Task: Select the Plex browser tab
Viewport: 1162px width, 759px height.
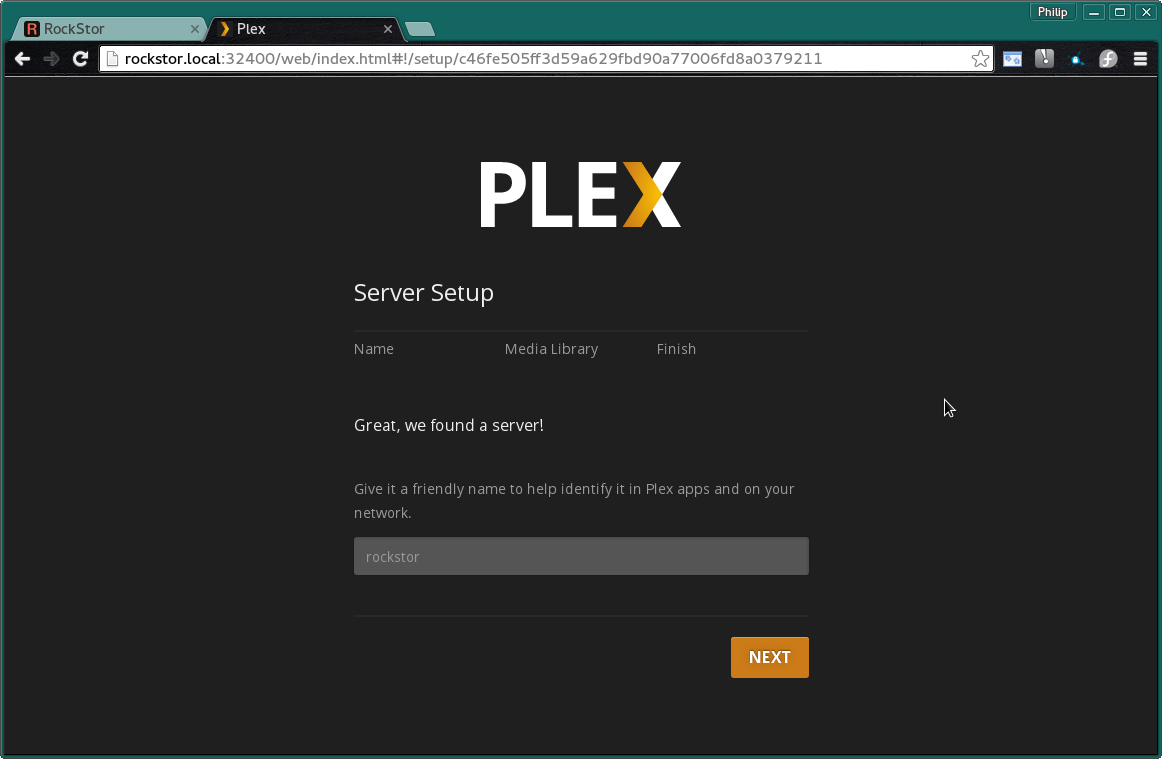Action: click(x=303, y=29)
